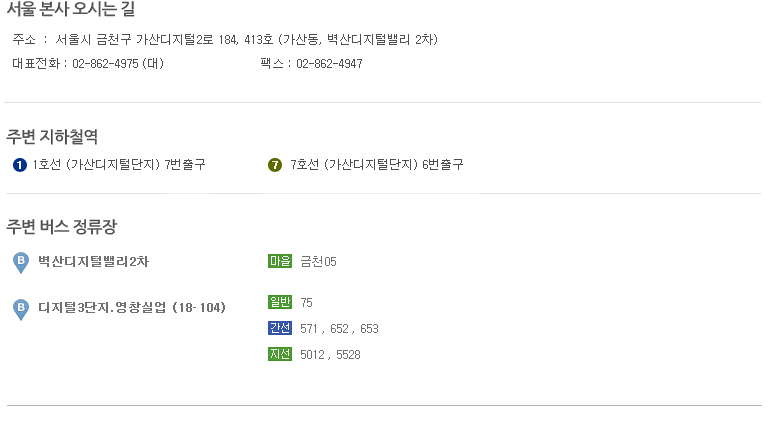Click bus stop pin for 디지털3단지.영창실업
The image size is (770, 427).
coord(21,310)
